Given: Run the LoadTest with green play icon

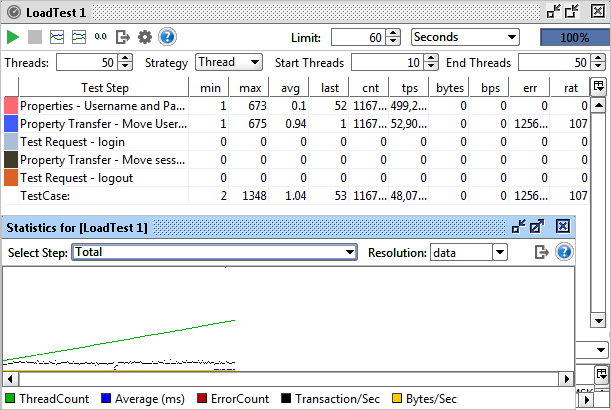Looking at the screenshot, I should (13, 37).
